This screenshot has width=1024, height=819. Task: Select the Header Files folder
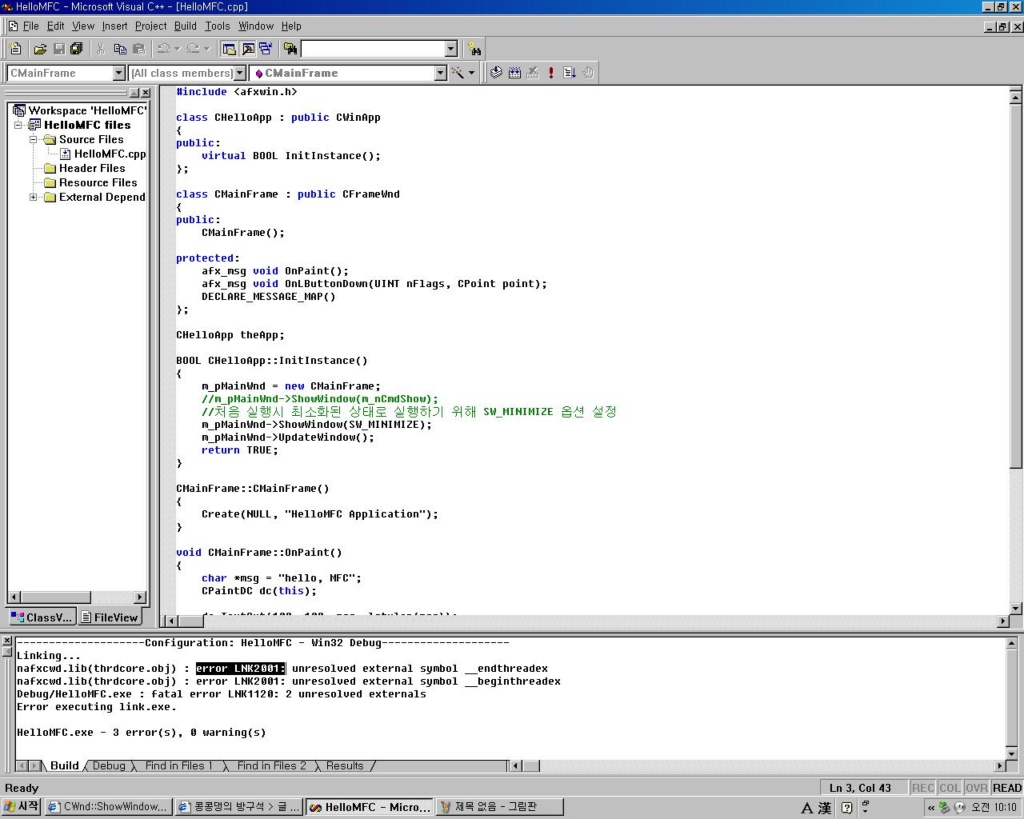point(92,168)
